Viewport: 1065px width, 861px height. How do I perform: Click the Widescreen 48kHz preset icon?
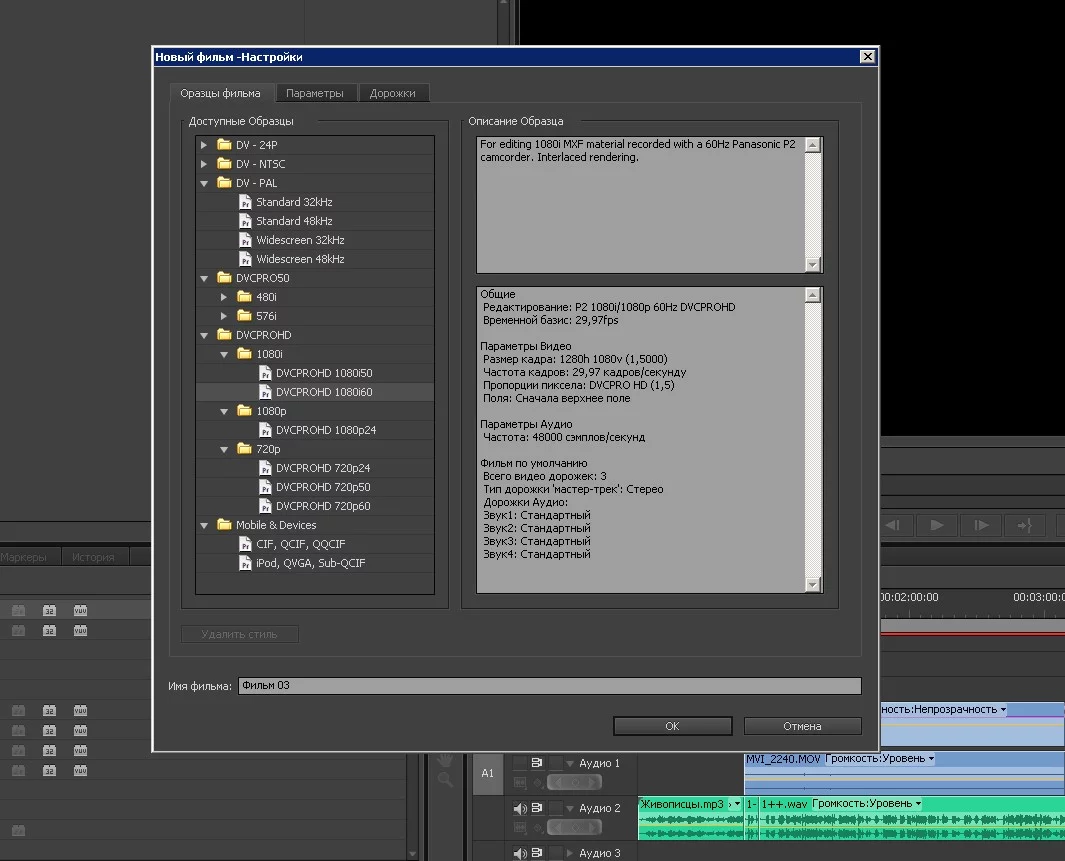point(246,259)
